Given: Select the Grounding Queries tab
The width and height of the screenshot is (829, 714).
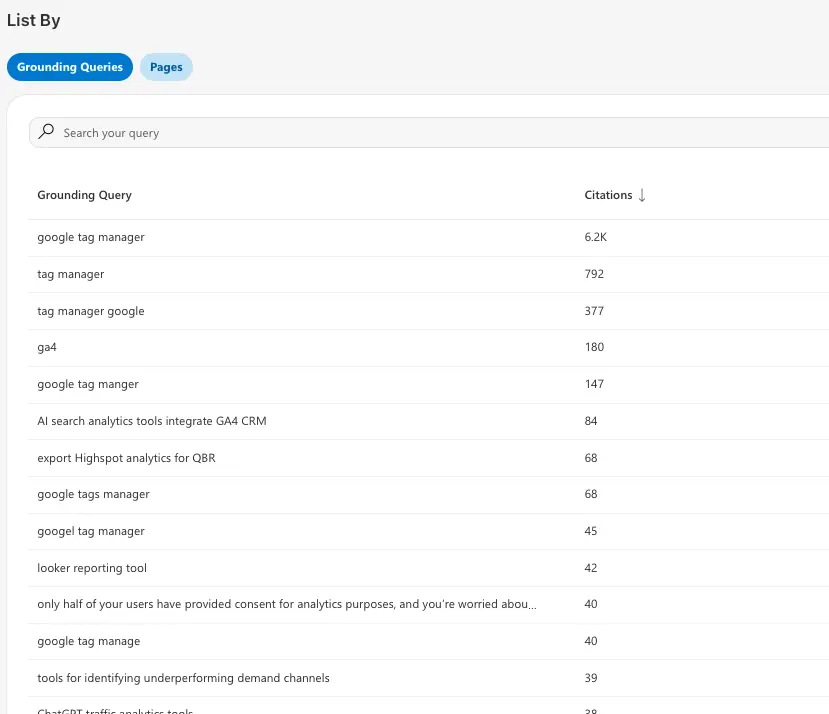Looking at the screenshot, I should (69, 67).
